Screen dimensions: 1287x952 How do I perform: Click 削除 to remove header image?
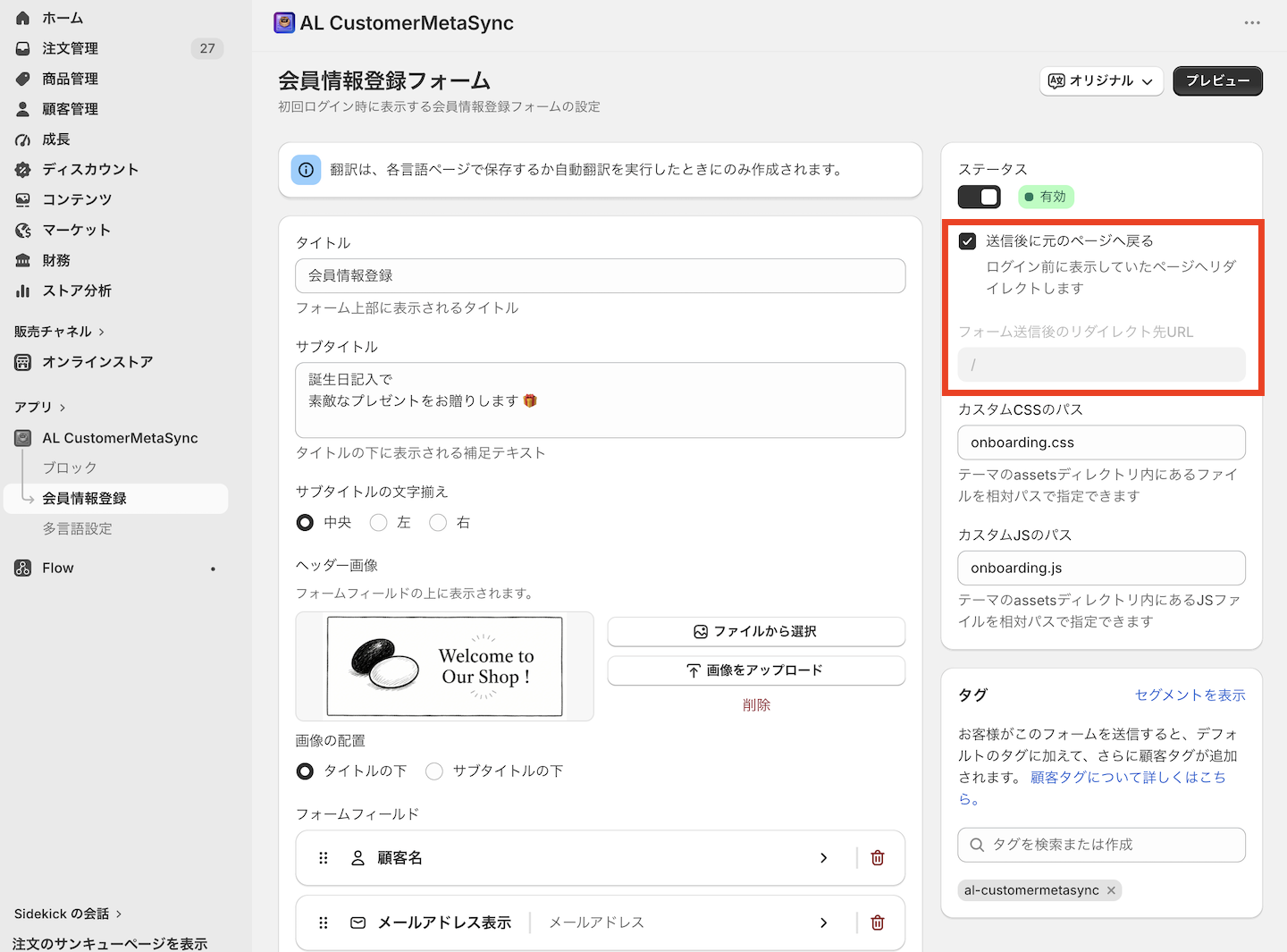(756, 705)
